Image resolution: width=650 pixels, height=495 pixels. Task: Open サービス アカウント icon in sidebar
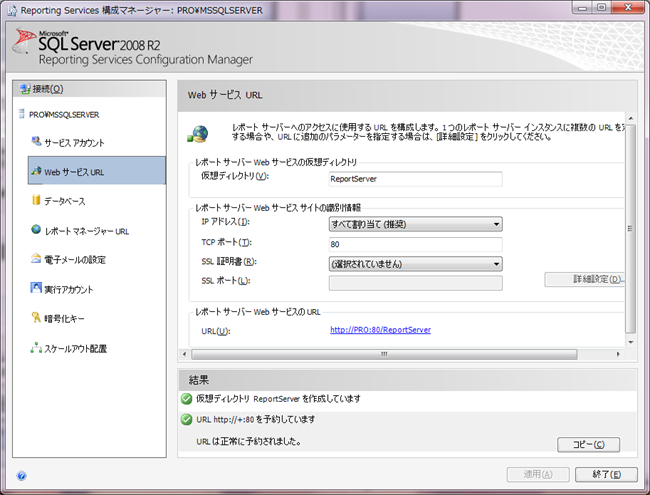coord(36,141)
